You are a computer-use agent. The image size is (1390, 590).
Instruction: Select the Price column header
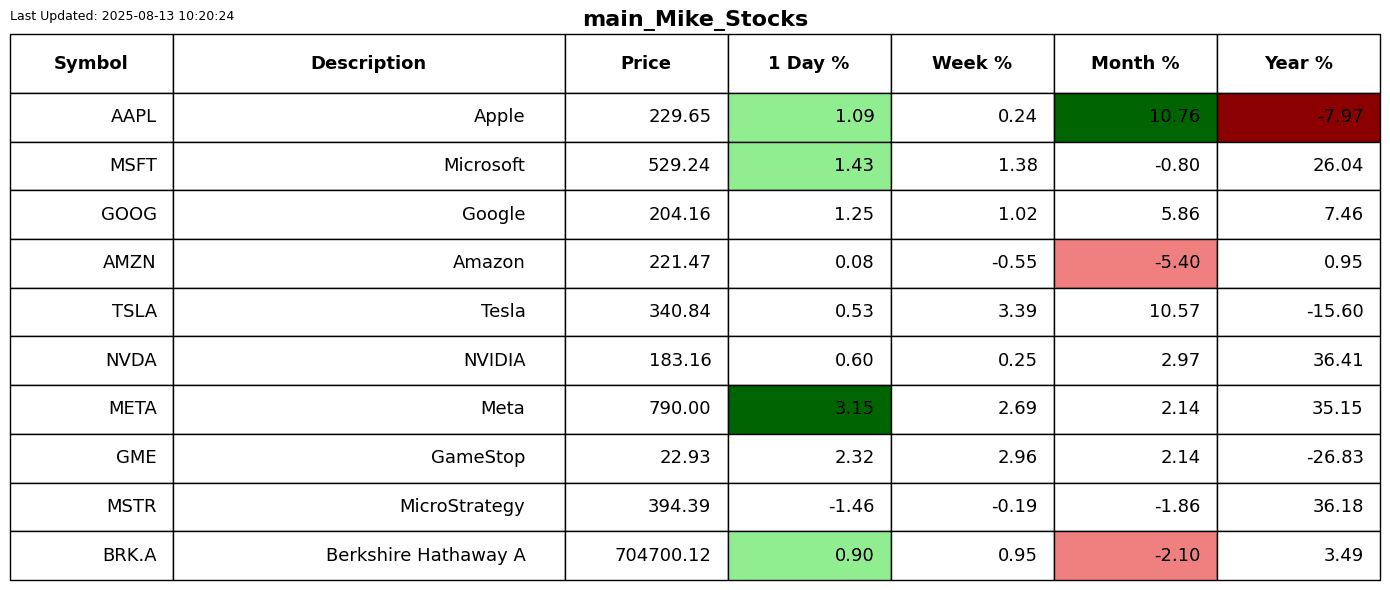(x=646, y=64)
